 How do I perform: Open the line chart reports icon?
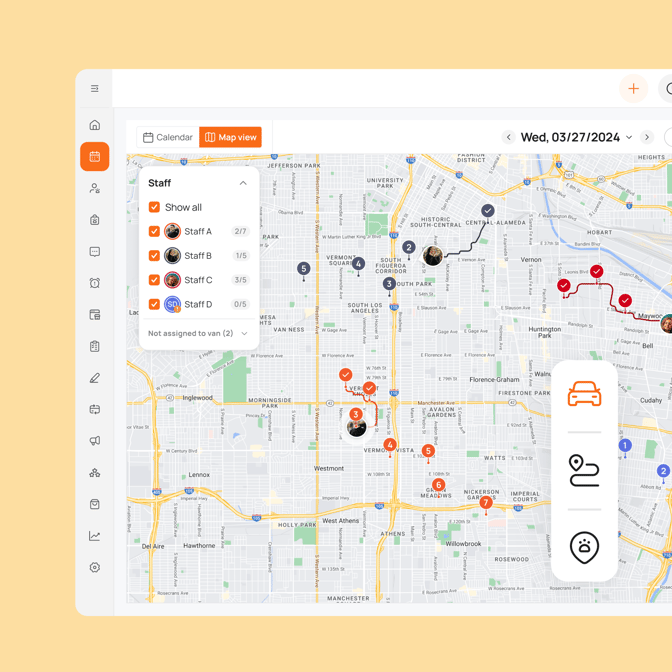[x=95, y=536]
